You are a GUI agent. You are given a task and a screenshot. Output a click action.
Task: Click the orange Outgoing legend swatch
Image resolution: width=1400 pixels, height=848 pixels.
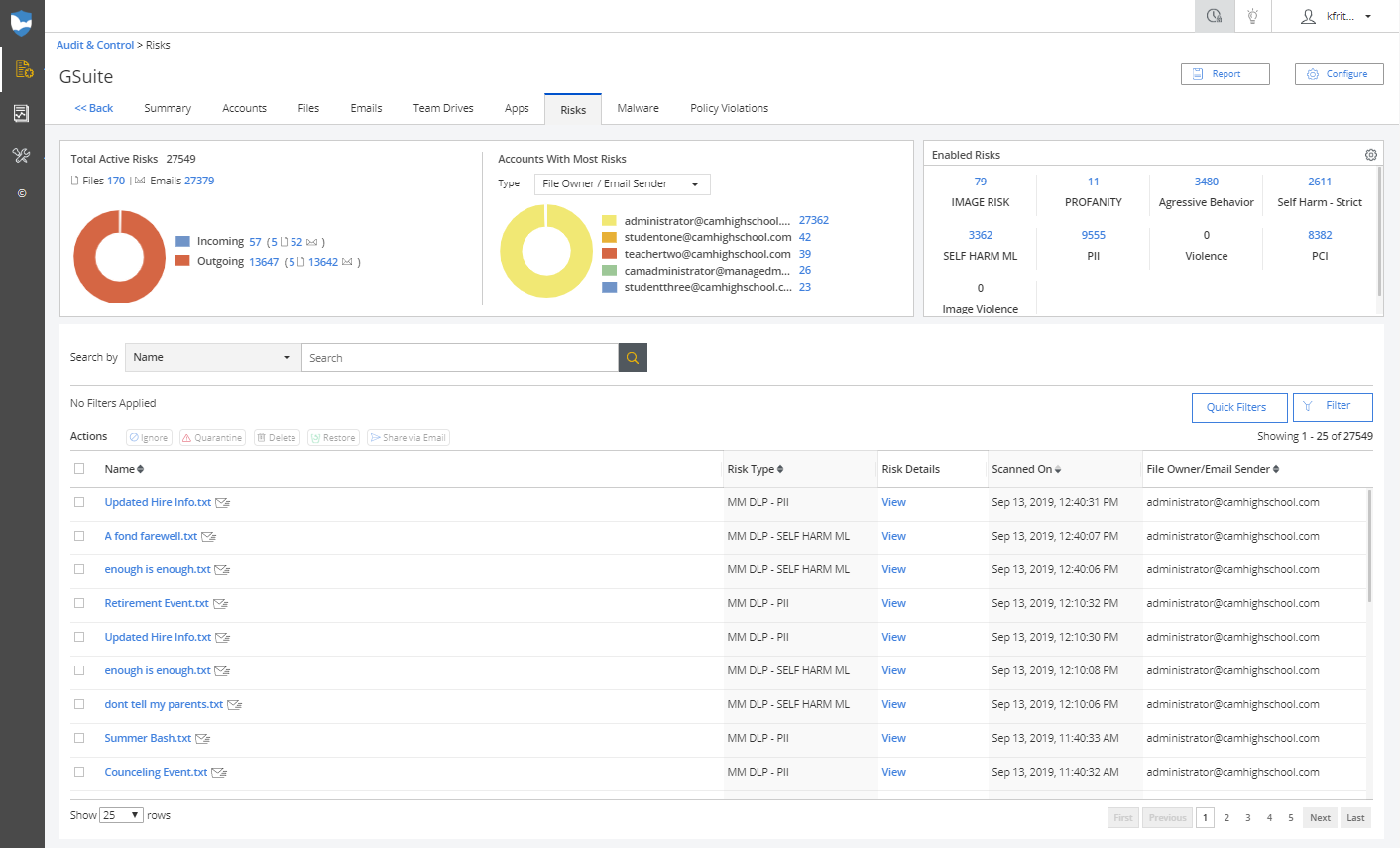point(182,261)
